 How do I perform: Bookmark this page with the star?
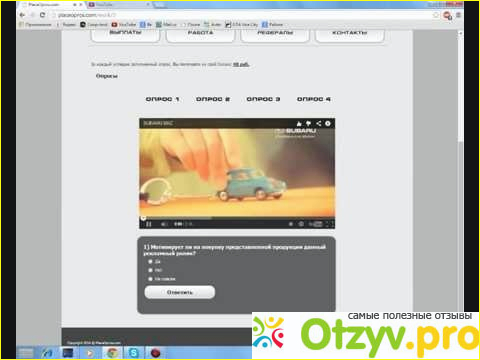pyautogui.click(x=436, y=15)
